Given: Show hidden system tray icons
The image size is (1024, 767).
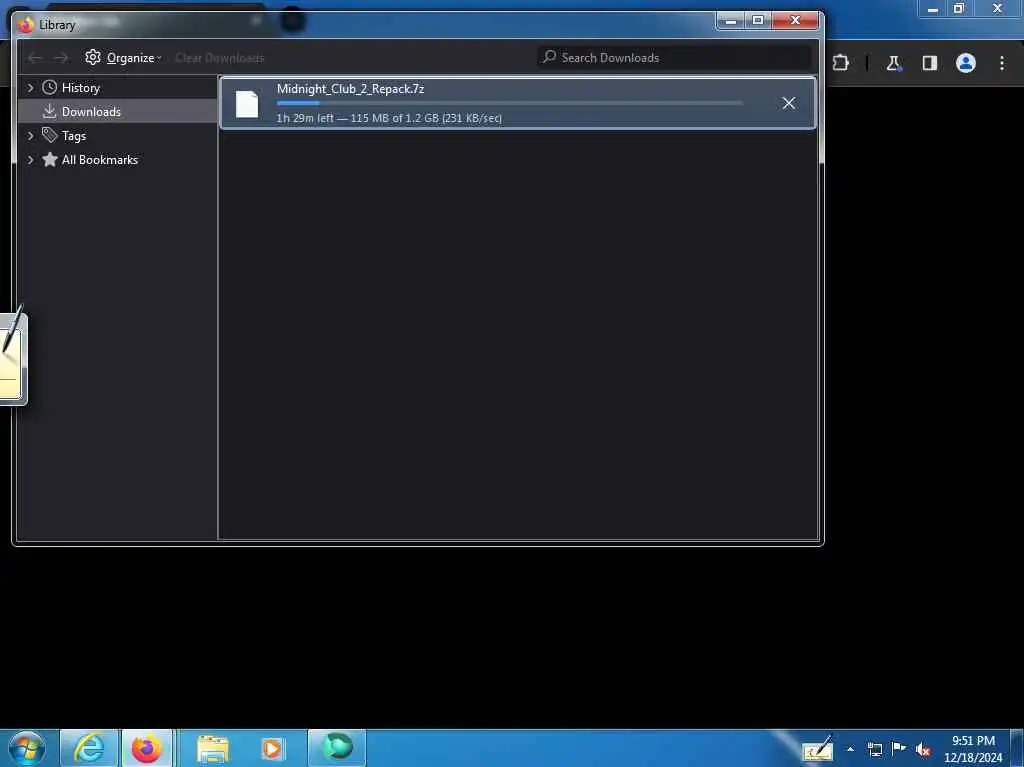Looking at the screenshot, I should click(x=850, y=749).
